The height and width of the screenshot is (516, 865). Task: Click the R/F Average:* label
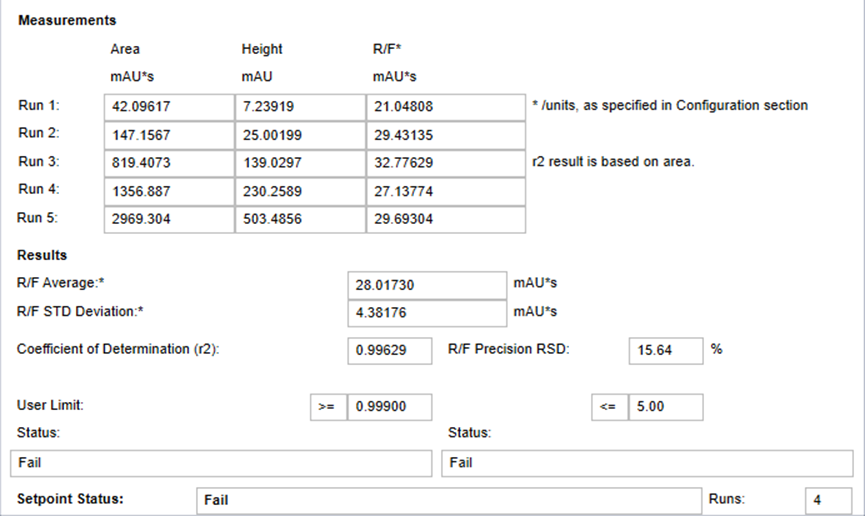point(61,283)
